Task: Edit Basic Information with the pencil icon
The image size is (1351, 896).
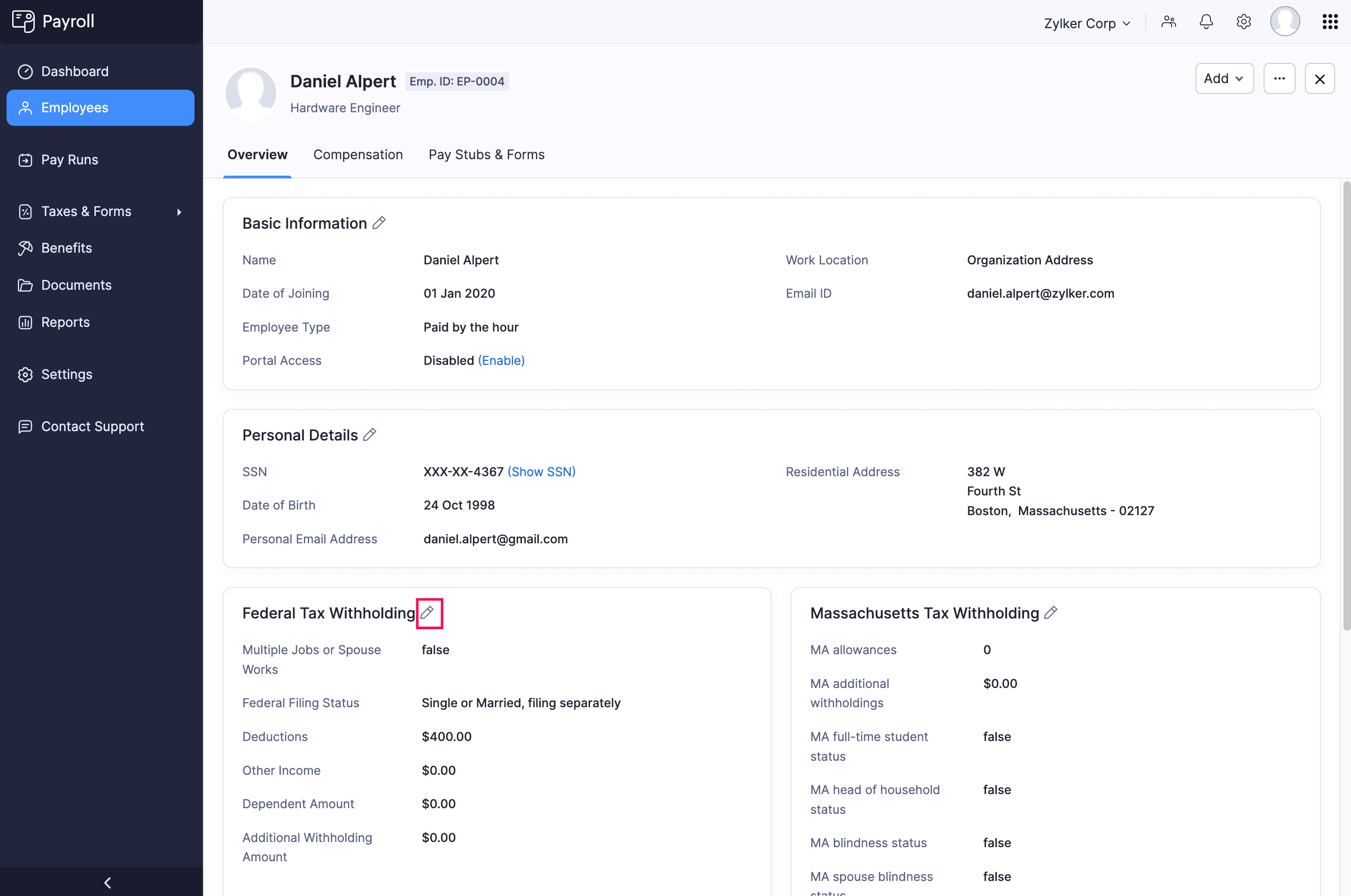Action: (379, 223)
